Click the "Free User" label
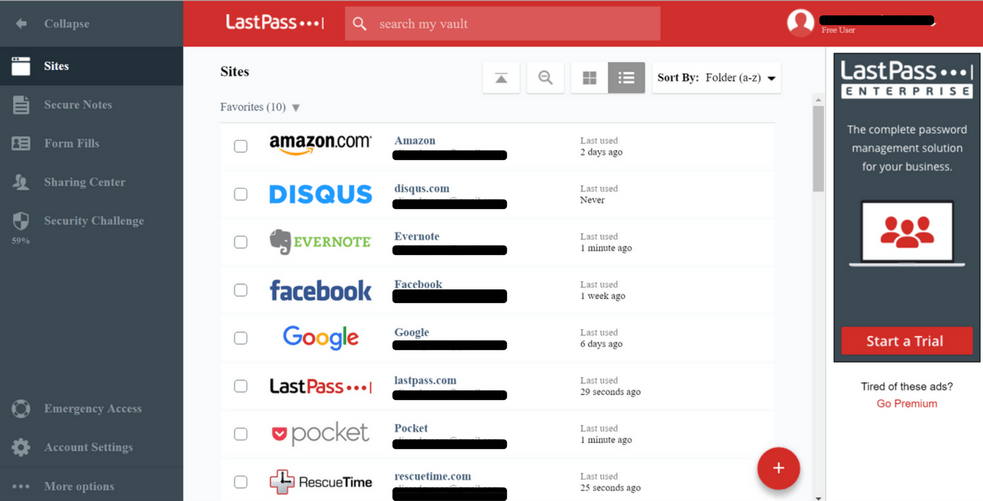983x501 pixels. click(838, 30)
